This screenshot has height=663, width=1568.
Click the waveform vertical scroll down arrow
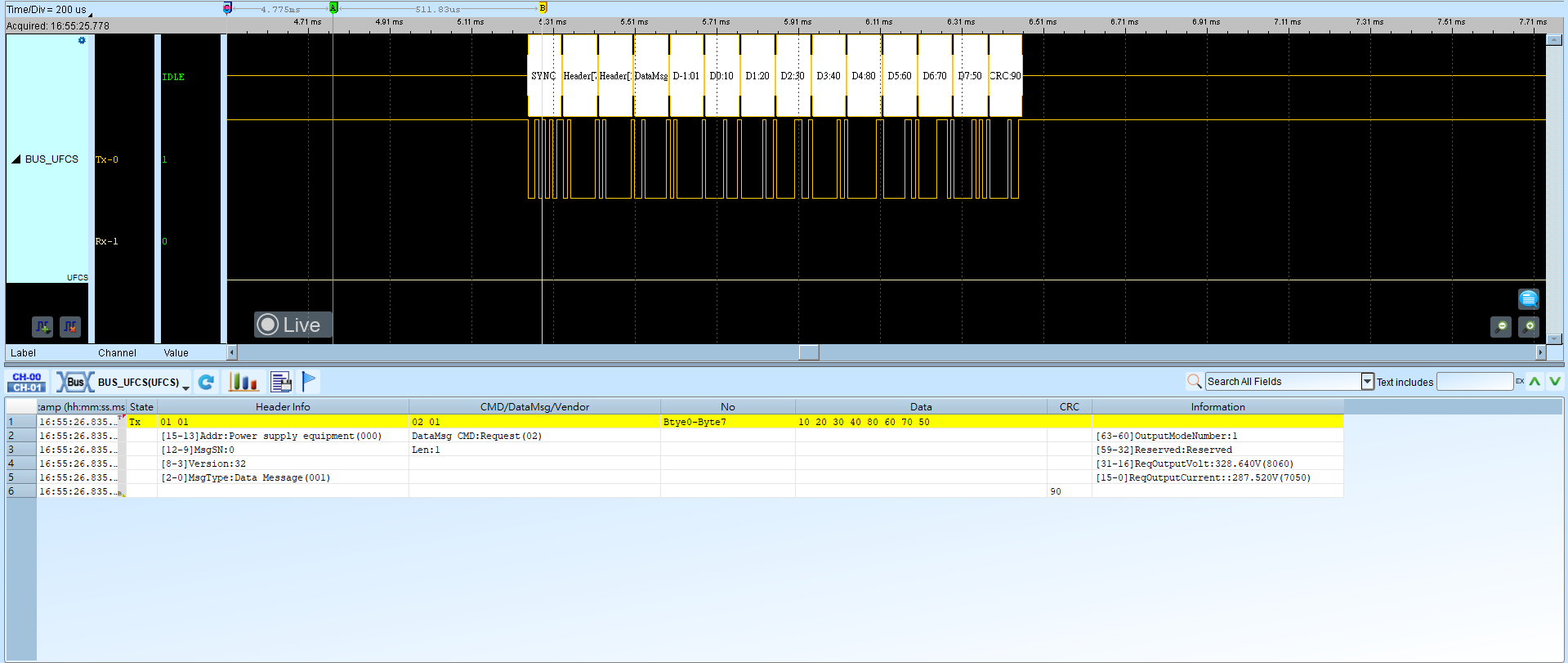1554,338
